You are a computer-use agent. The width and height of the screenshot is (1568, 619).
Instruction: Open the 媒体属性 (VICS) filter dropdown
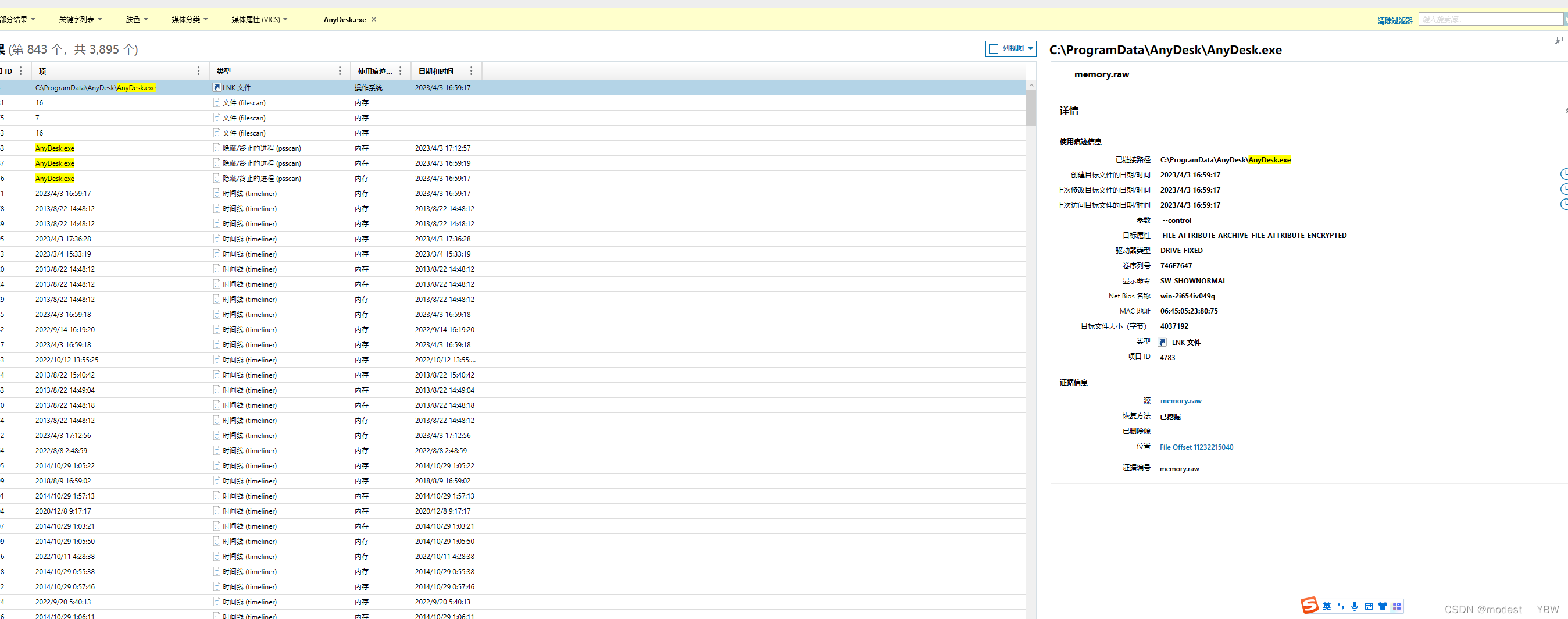tap(259, 20)
